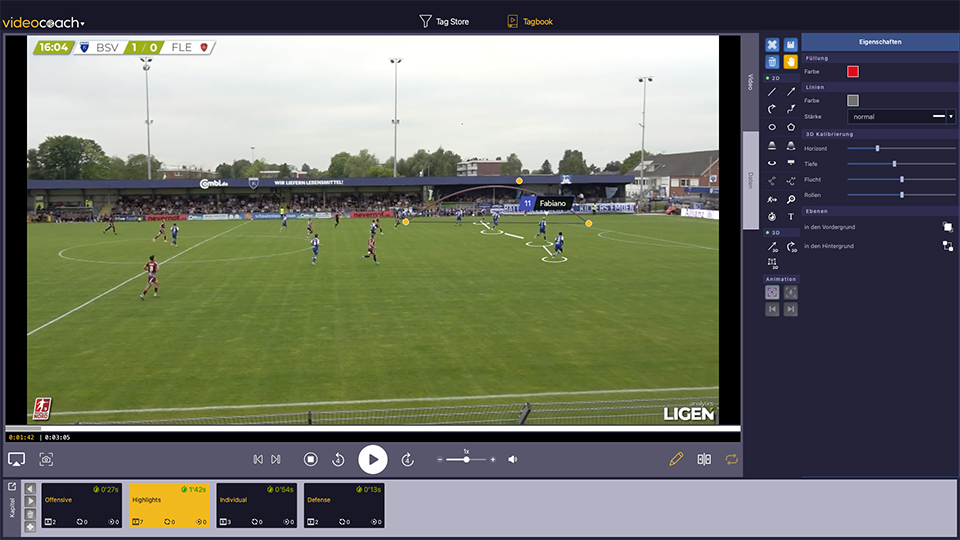This screenshot has height=540, width=960.
Task: Play the video
Action: pyautogui.click(x=373, y=459)
